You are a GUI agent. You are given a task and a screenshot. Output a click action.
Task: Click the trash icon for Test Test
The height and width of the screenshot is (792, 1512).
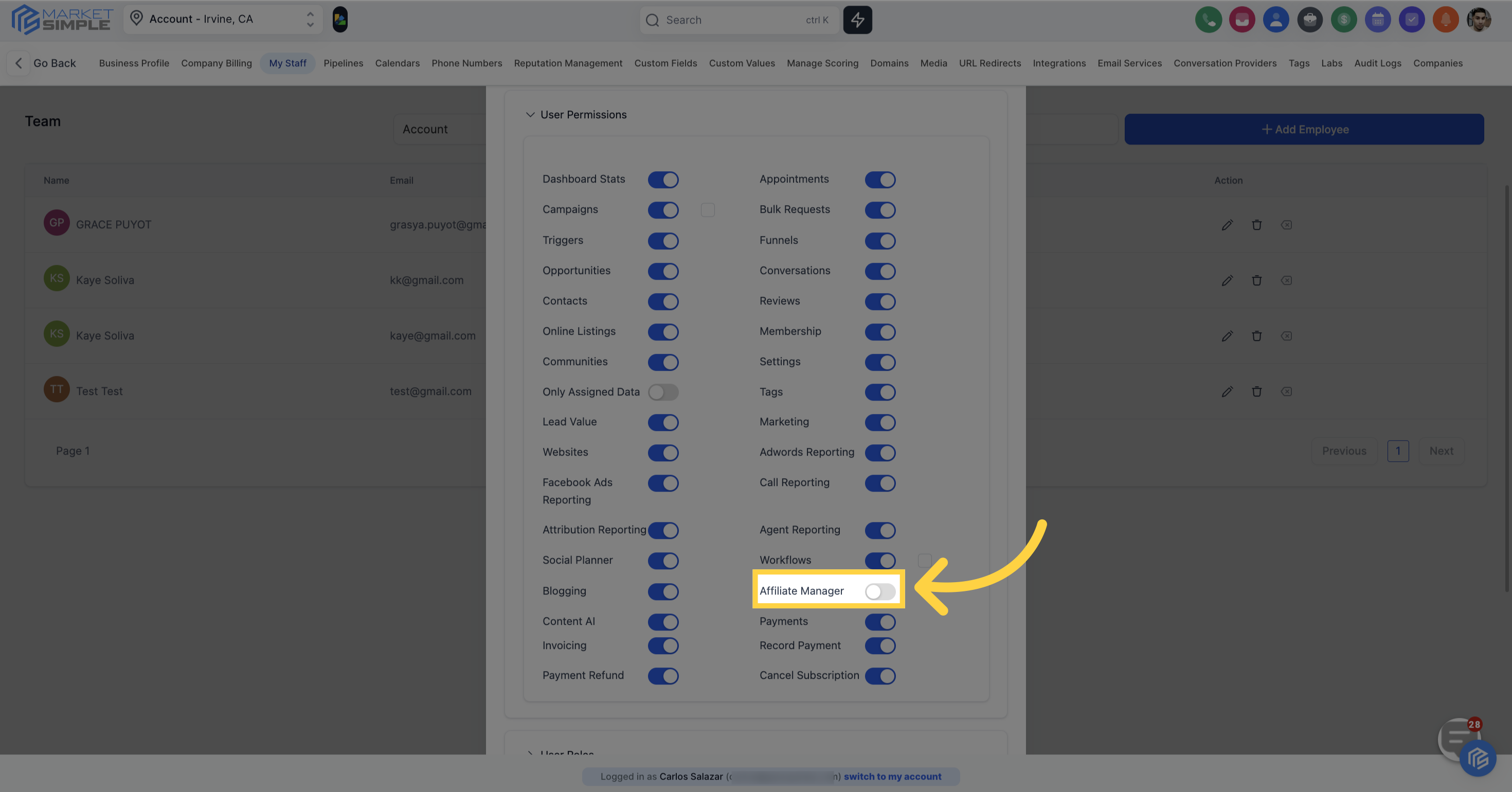point(1256,391)
